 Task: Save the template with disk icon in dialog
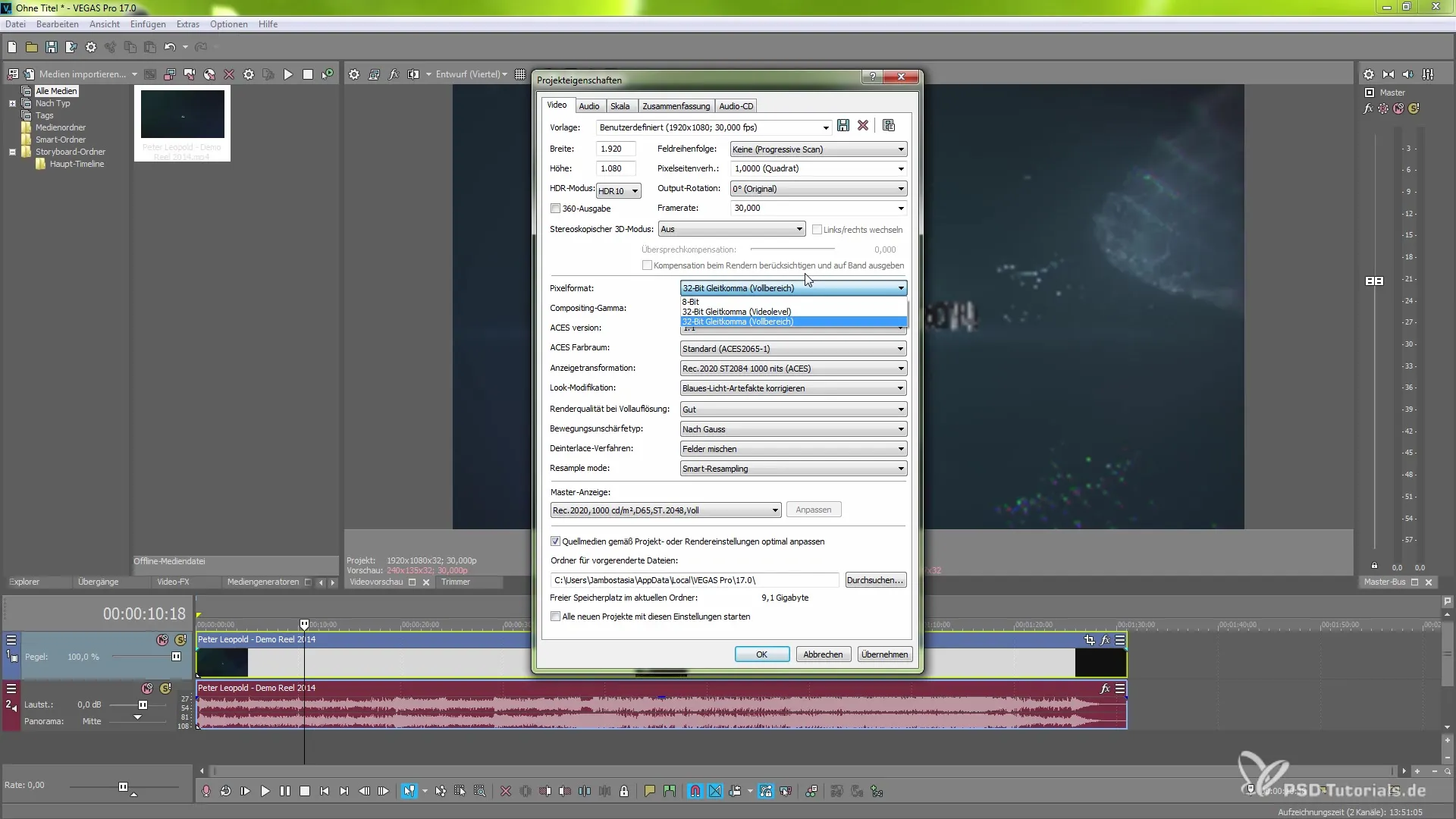tap(843, 126)
